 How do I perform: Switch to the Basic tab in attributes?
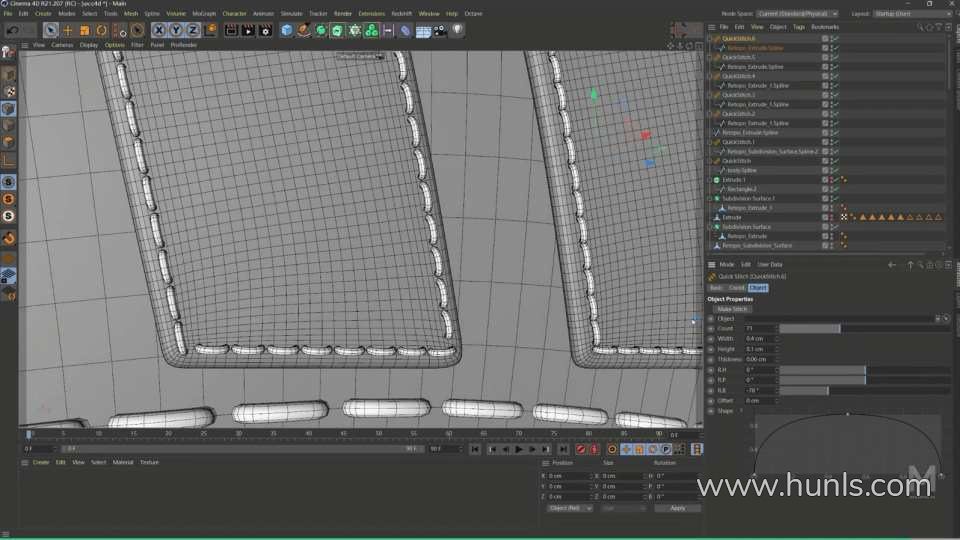point(716,287)
